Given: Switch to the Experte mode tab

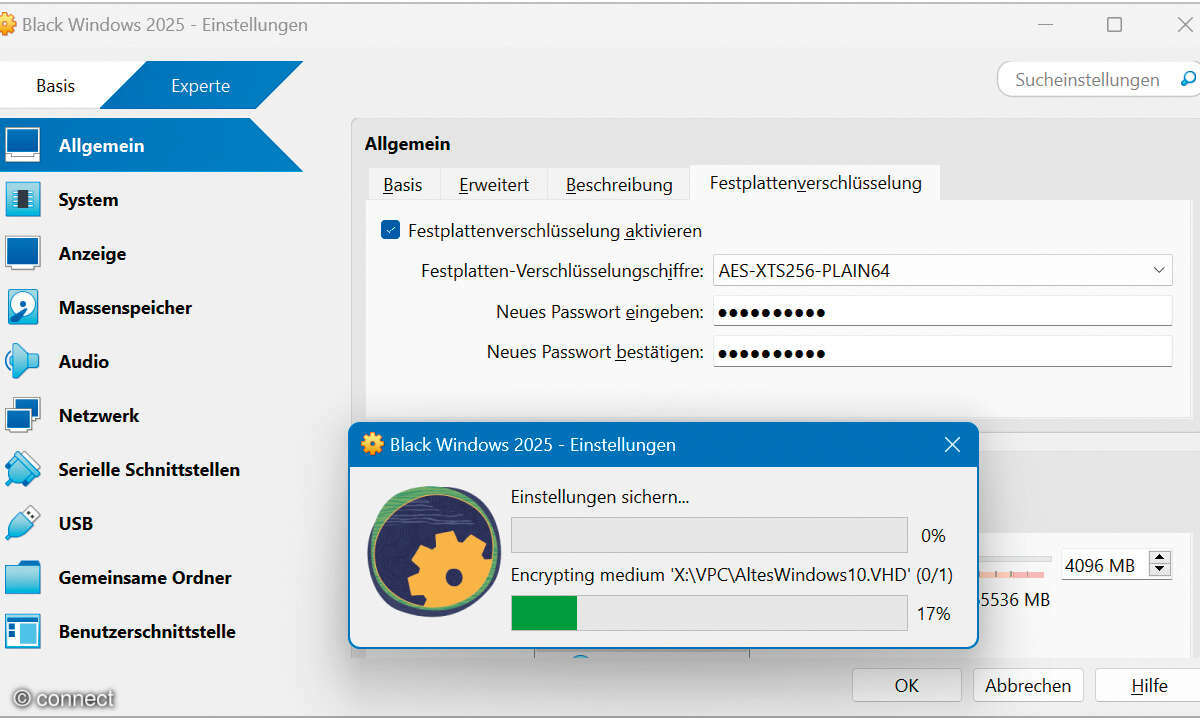Looking at the screenshot, I should point(200,86).
